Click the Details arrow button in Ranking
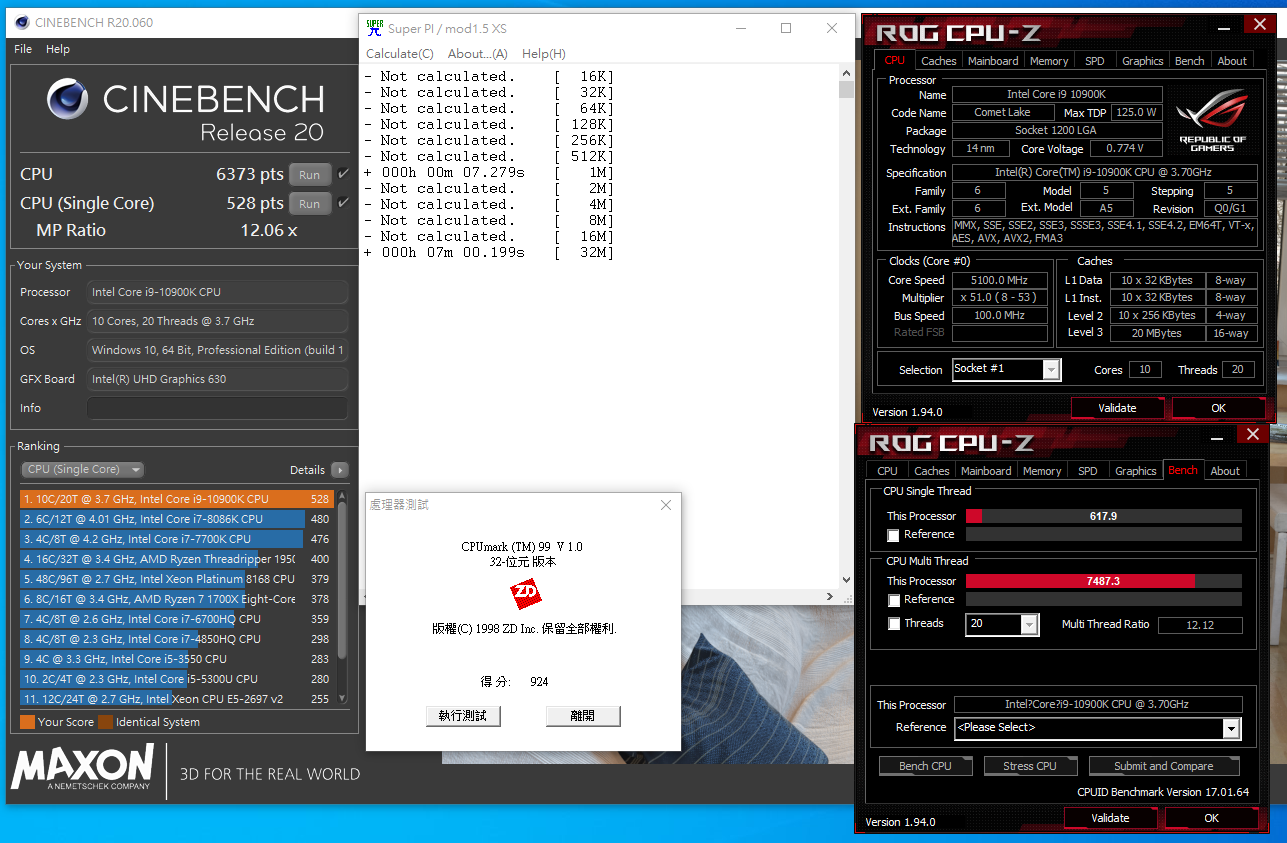Viewport: 1287px width, 843px height. pyautogui.click(x=340, y=470)
